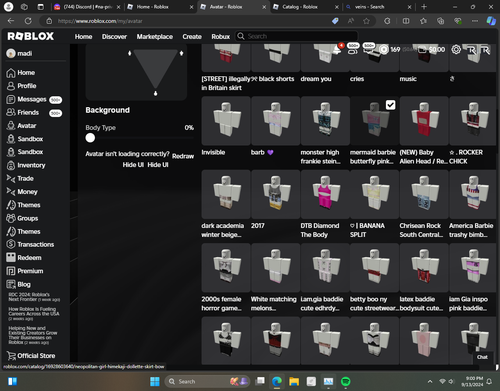Image resolution: width=500 pixels, height=391 pixels.
Task: Open Premium in the sidebar
Action: [x=25, y=271]
